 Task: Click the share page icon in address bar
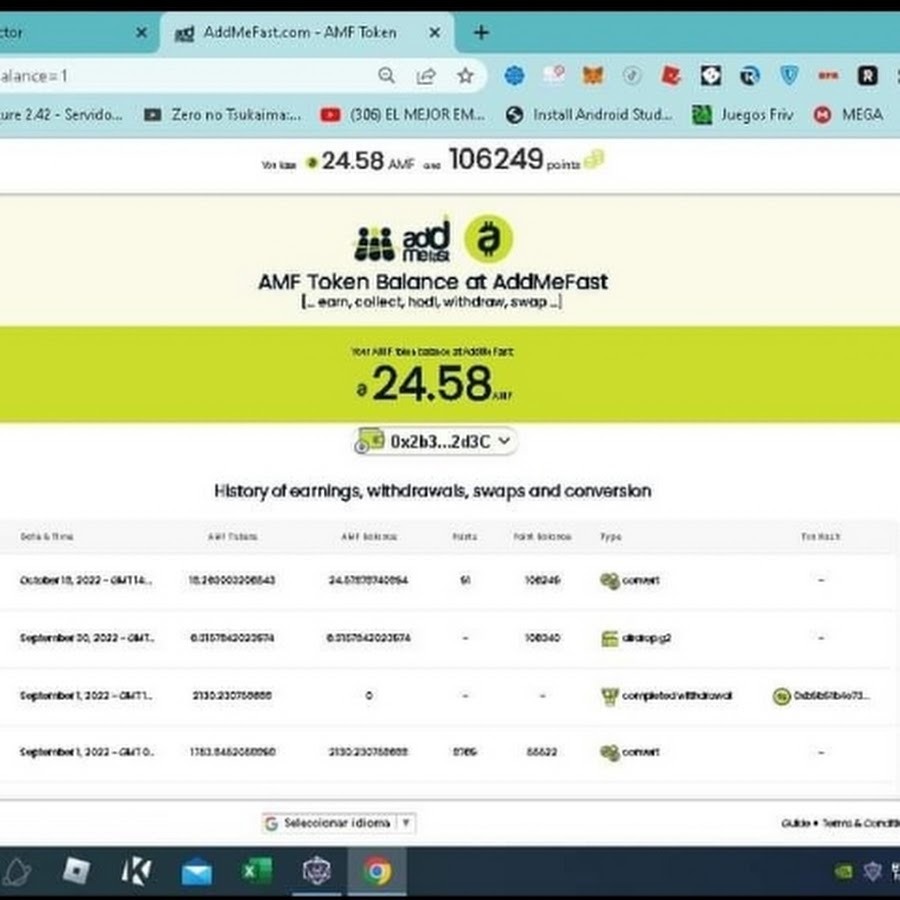tap(426, 75)
